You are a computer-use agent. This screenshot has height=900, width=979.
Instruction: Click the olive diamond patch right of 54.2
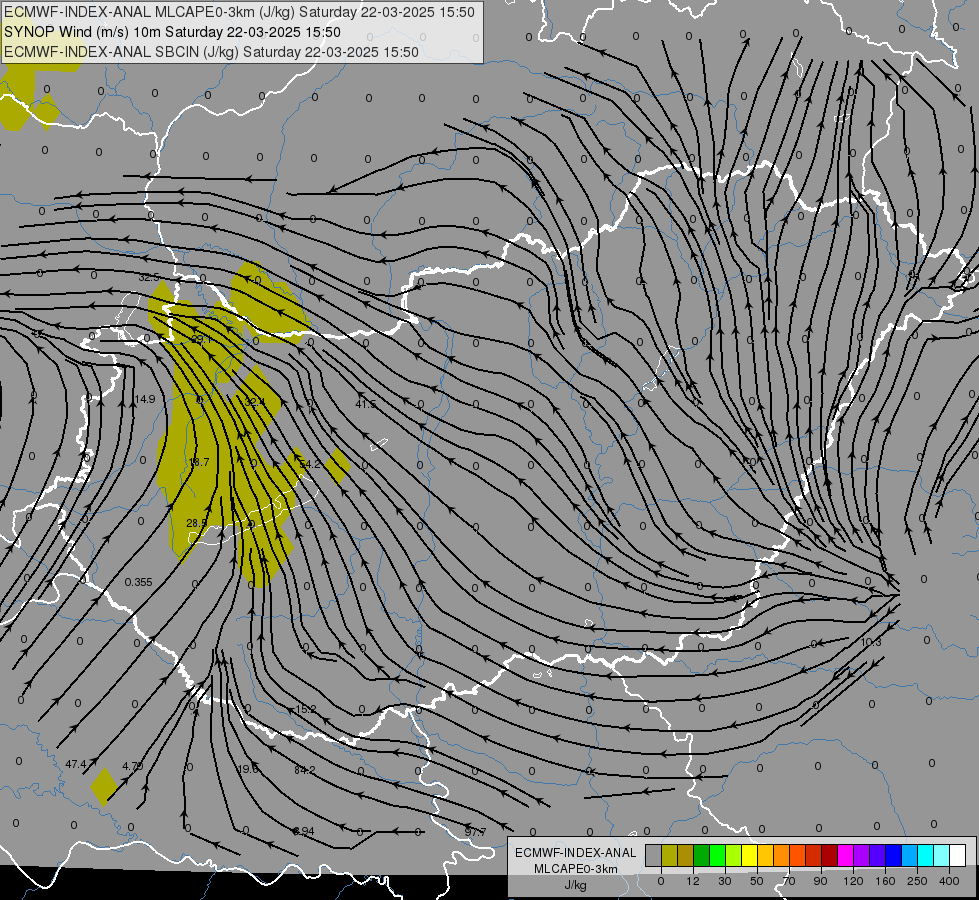pyautogui.click(x=338, y=466)
